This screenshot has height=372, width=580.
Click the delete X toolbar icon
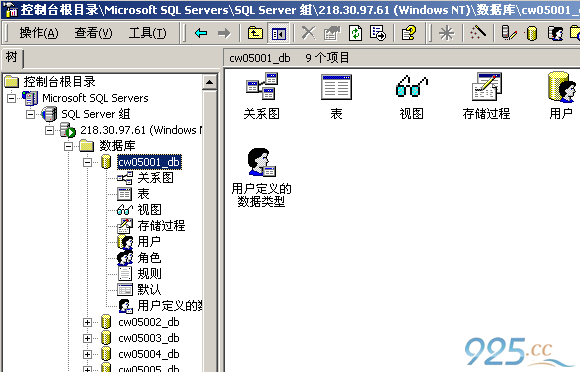click(x=308, y=33)
